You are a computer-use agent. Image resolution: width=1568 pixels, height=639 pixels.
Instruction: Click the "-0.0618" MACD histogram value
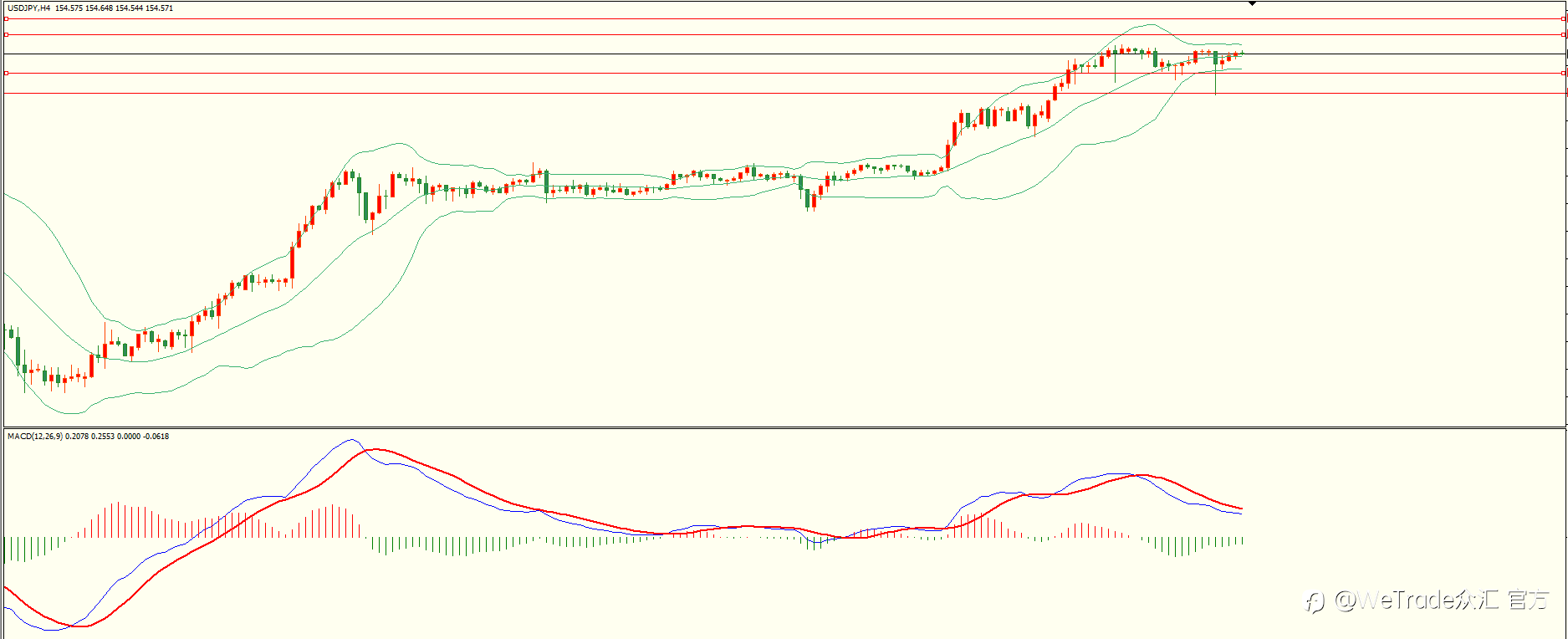(x=156, y=437)
